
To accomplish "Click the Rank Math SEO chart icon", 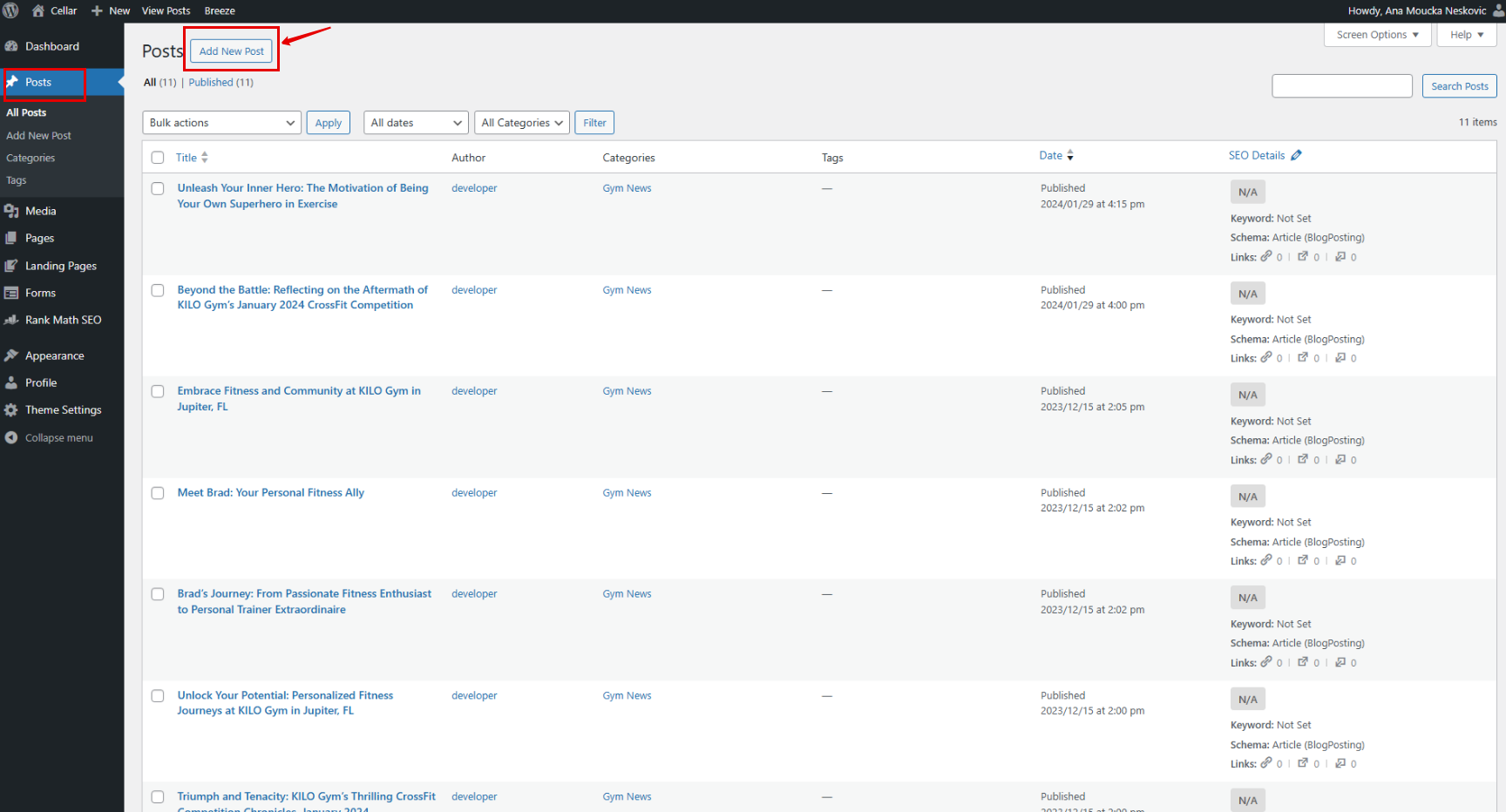I will point(11,320).
